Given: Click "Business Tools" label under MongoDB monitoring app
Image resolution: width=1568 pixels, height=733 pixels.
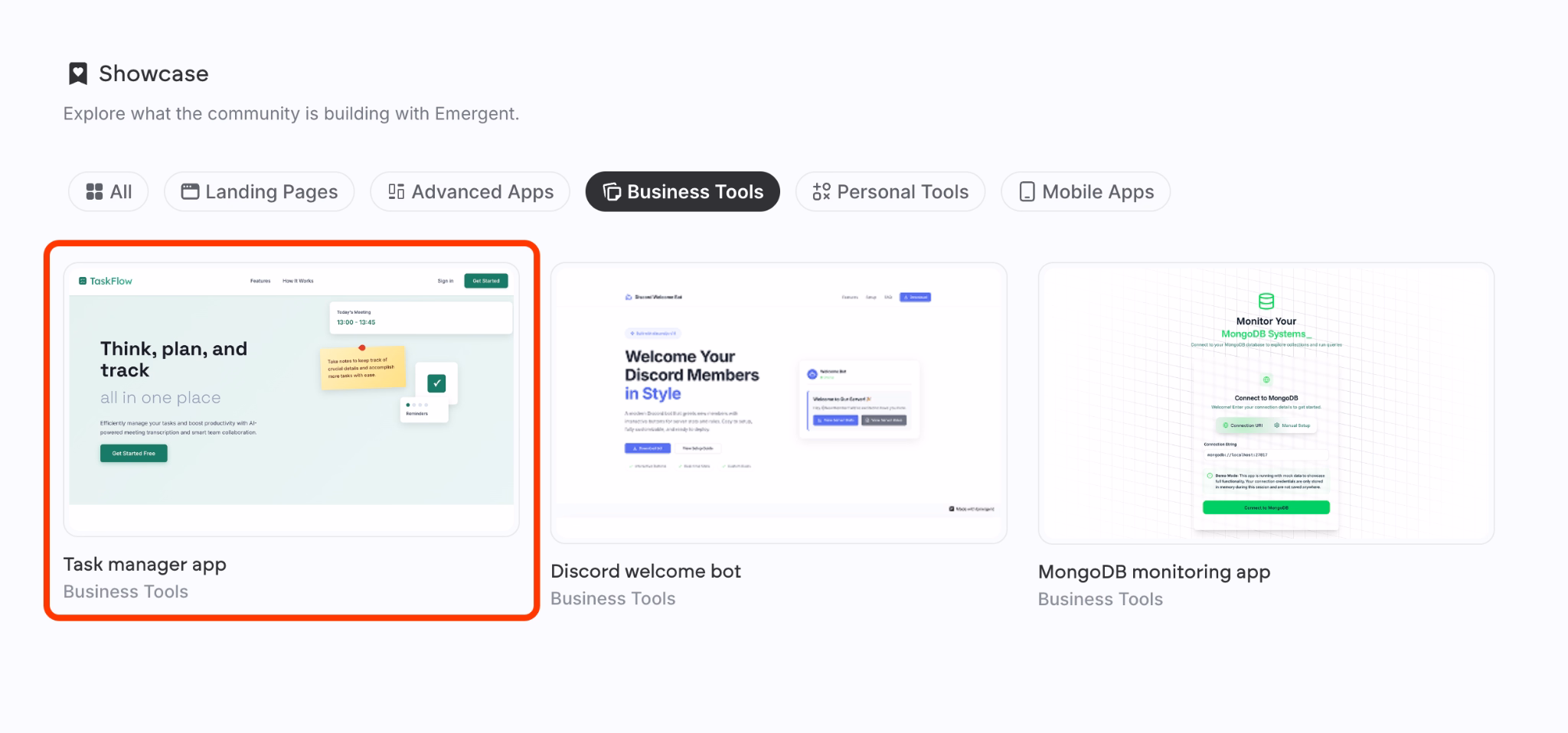Looking at the screenshot, I should tap(1100, 599).
